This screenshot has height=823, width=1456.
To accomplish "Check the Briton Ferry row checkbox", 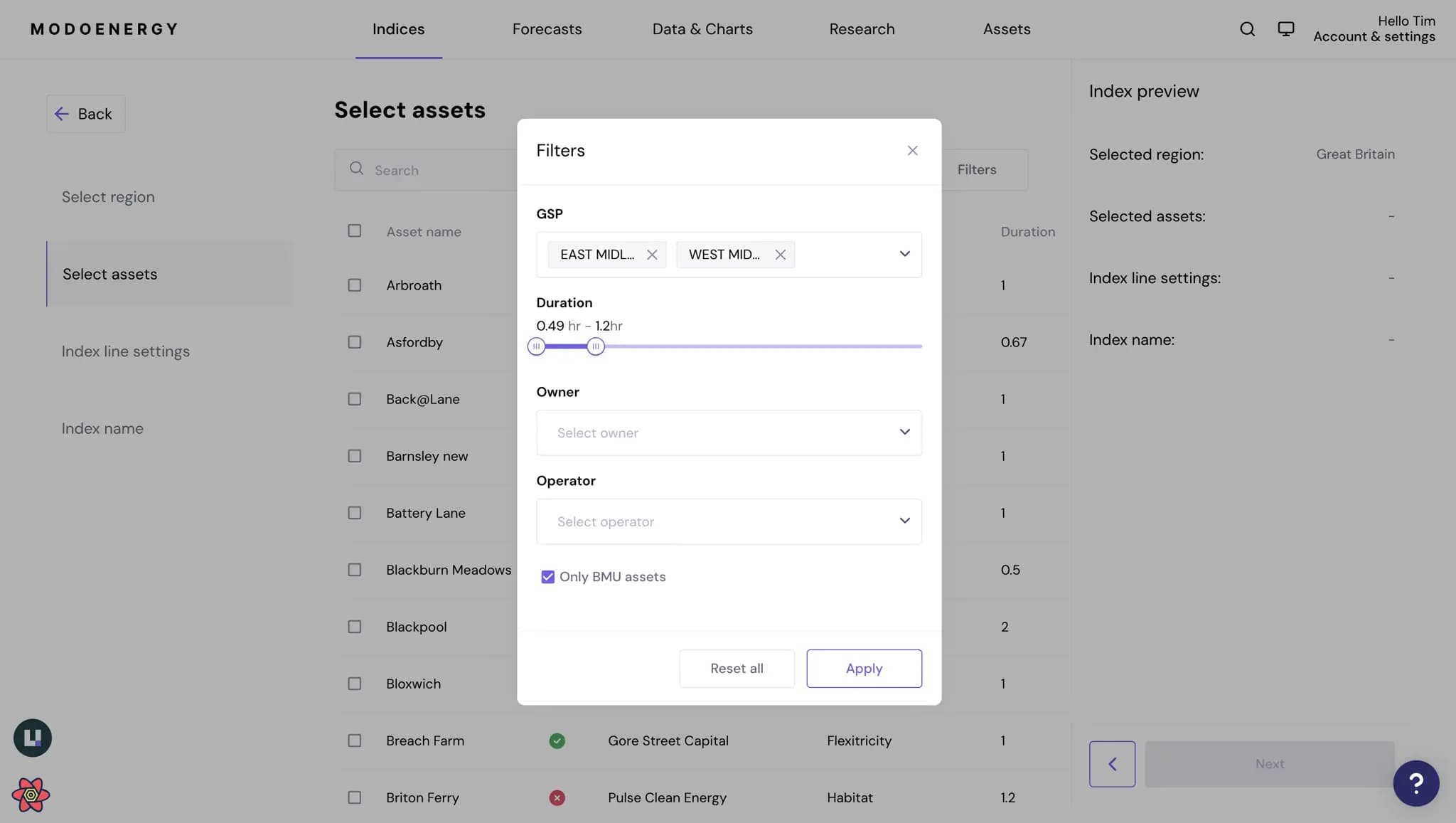I will [x=354, y=797].
